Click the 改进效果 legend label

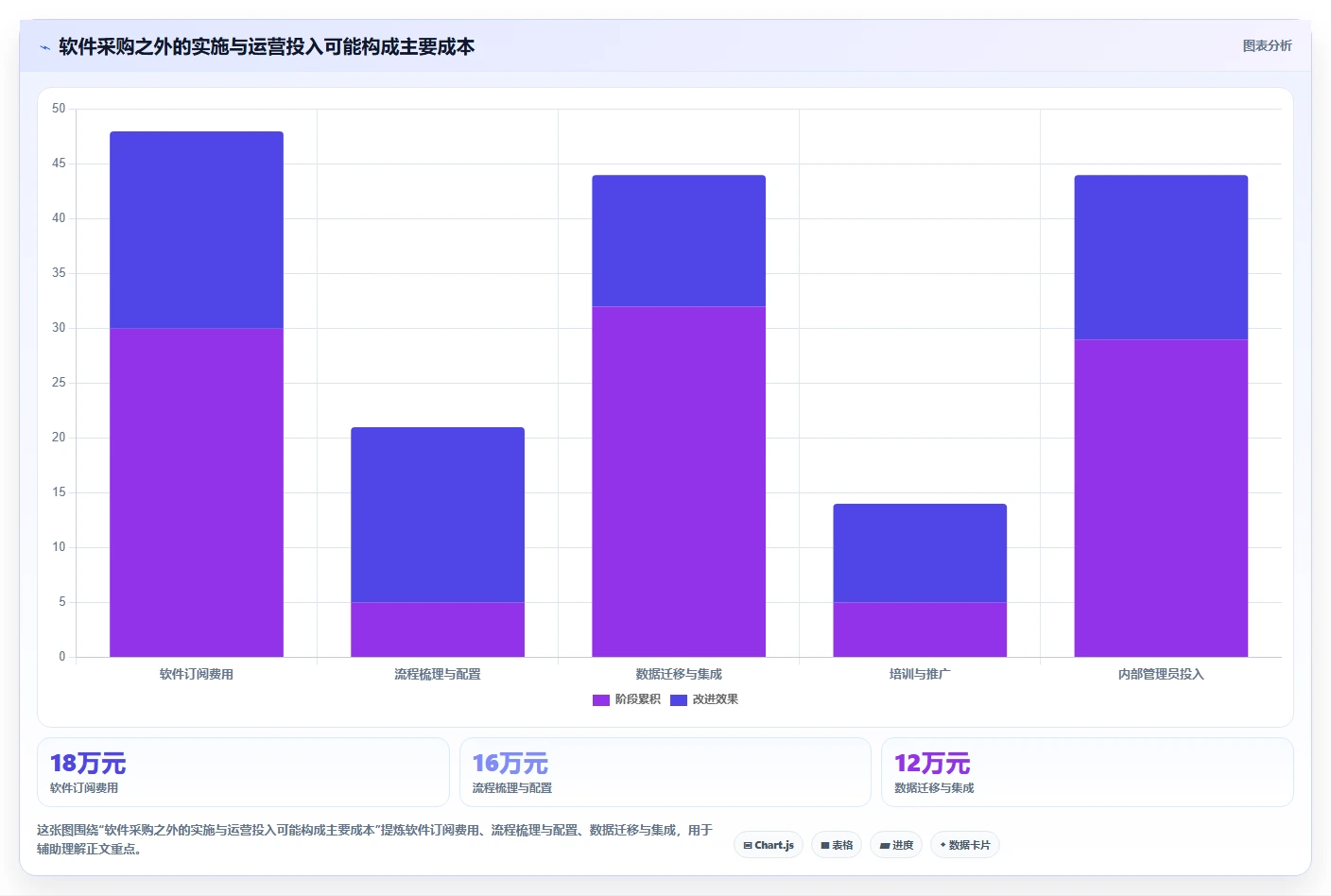[715, 699]
